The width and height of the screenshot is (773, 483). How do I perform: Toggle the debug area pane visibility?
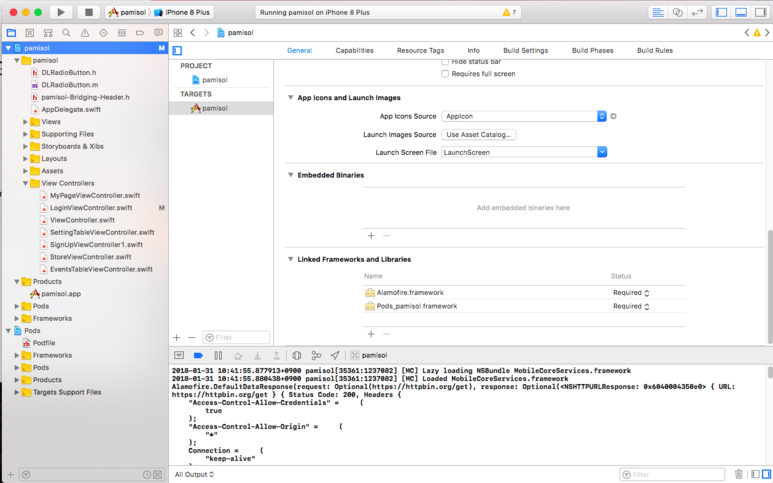(x=741, y=12)
